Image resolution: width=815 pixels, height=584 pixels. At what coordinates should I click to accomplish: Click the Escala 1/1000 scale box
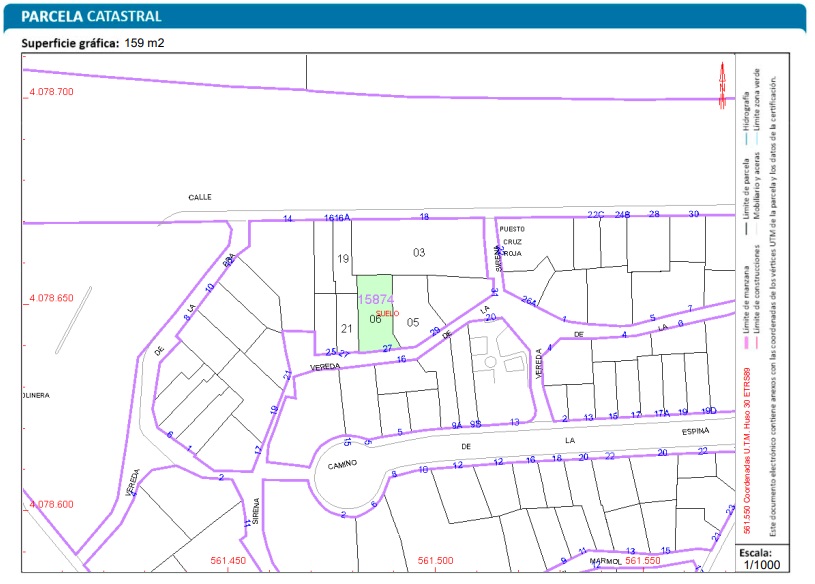tap(766, 558)
